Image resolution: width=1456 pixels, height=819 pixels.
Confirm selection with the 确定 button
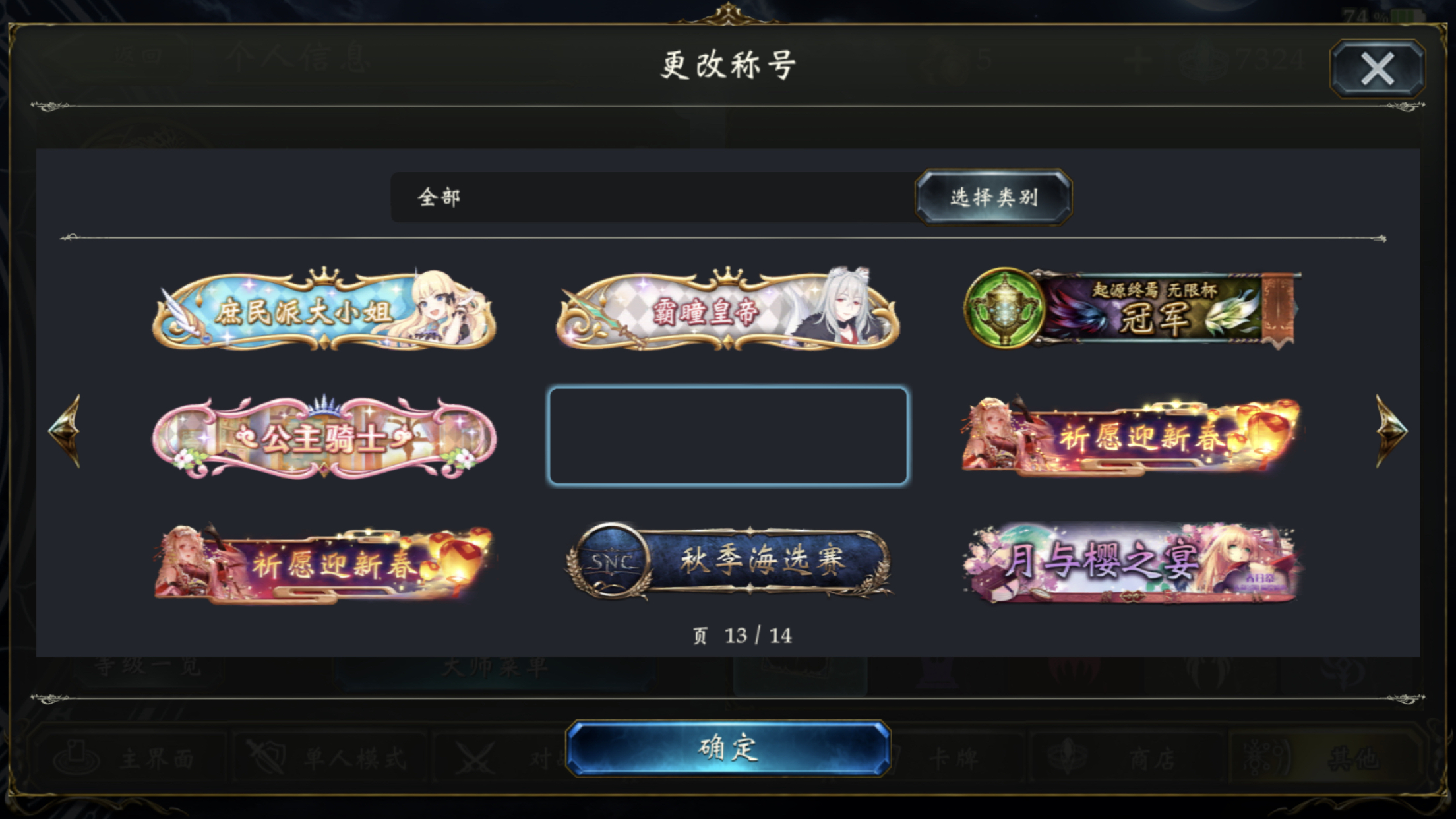728,748
